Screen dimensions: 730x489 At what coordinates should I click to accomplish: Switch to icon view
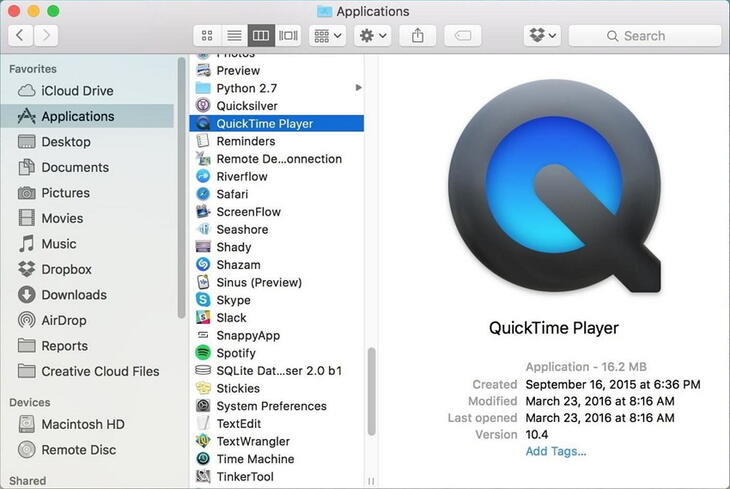207,36
